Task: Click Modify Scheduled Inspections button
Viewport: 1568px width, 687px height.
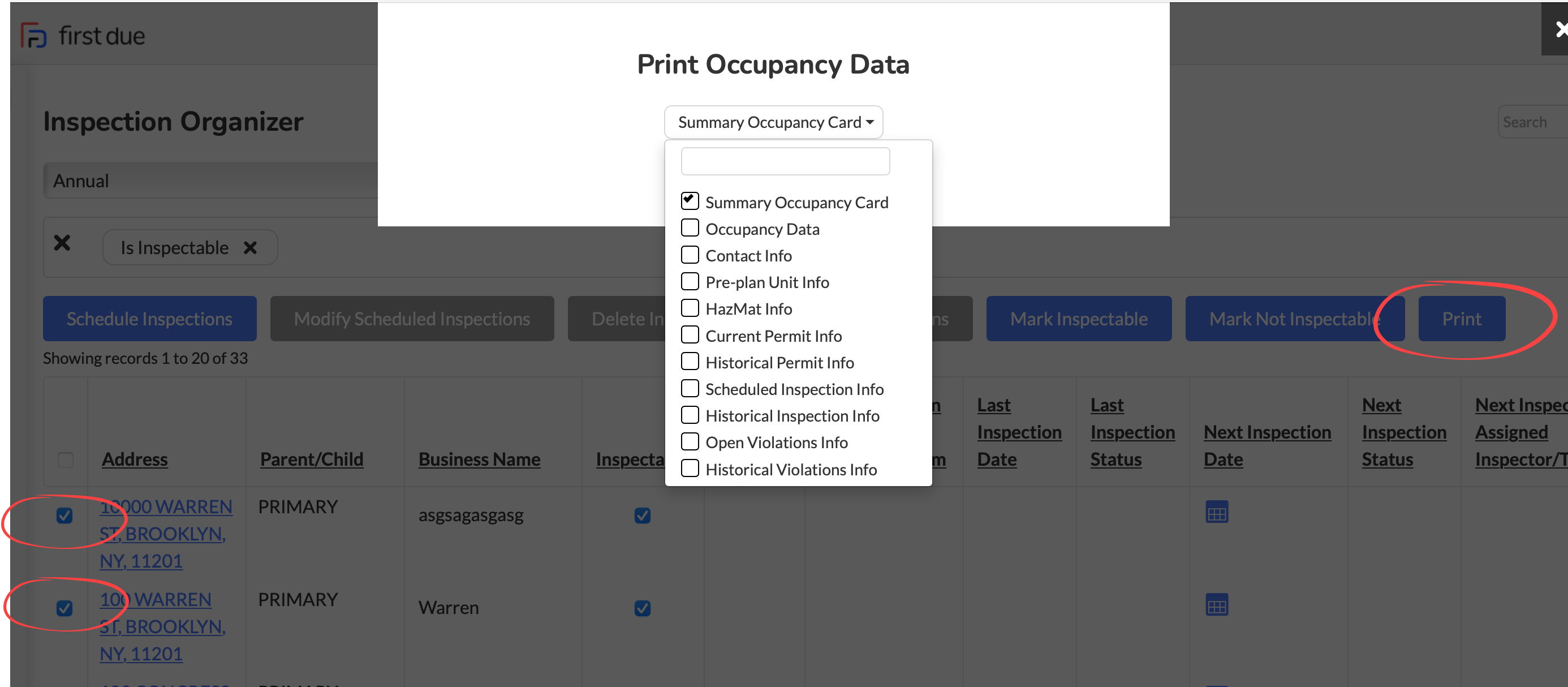Action: (x=412, y=319)
